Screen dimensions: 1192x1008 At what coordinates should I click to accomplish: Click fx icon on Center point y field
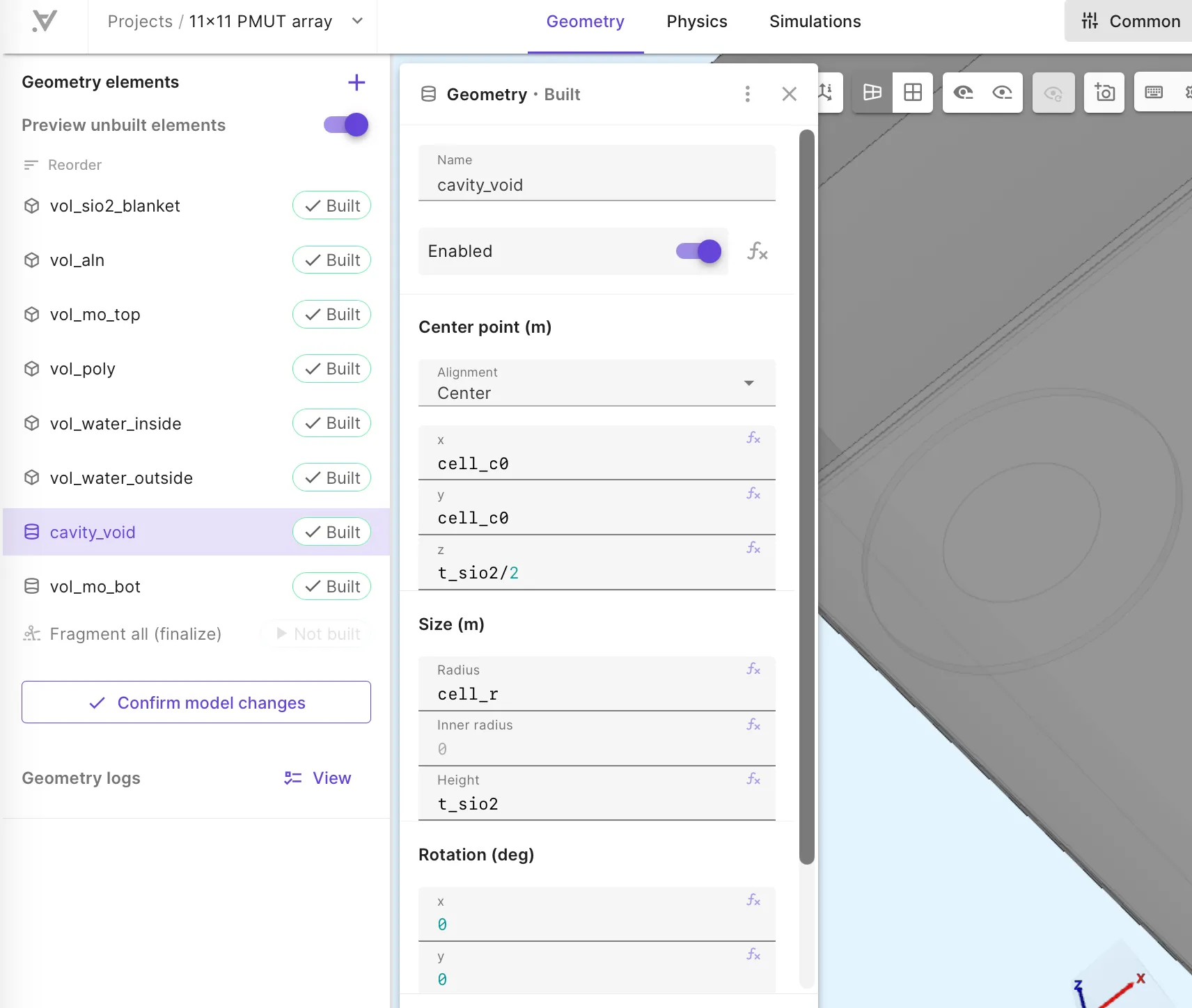[x=753, y=494]
